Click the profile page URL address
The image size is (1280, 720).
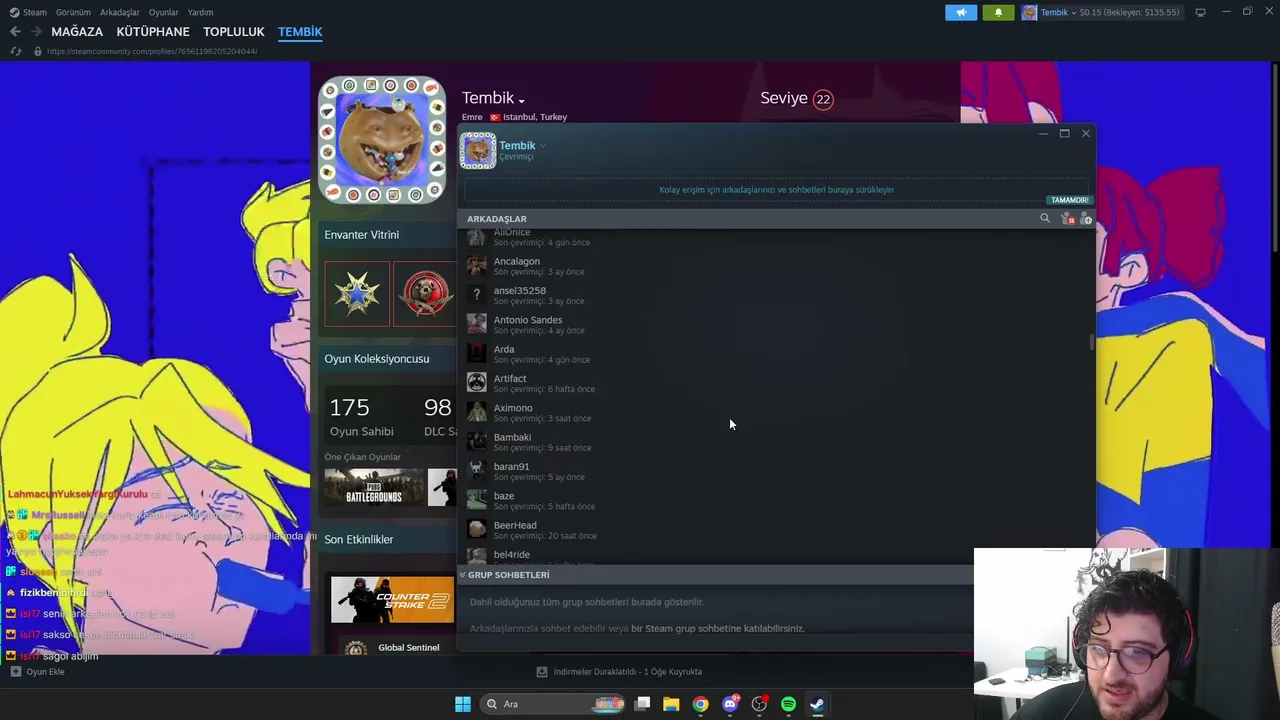coord(152,51)
